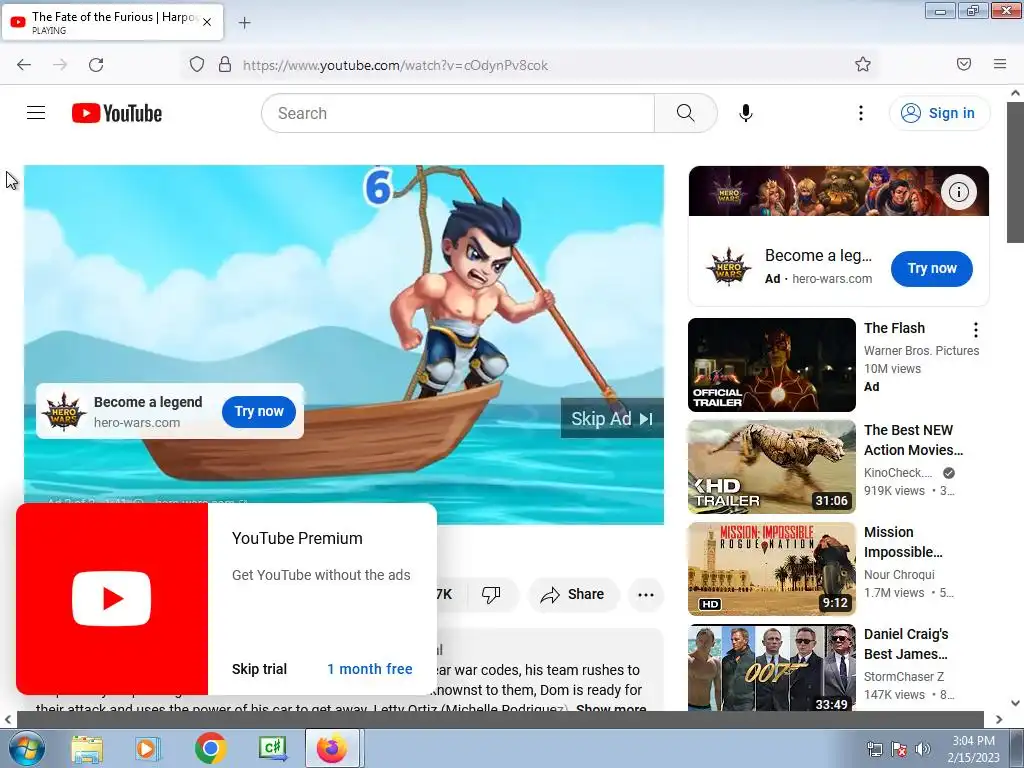Open more actions ellipsis below video
This screenshot has width=1024, height=768.
pos(646,594)
